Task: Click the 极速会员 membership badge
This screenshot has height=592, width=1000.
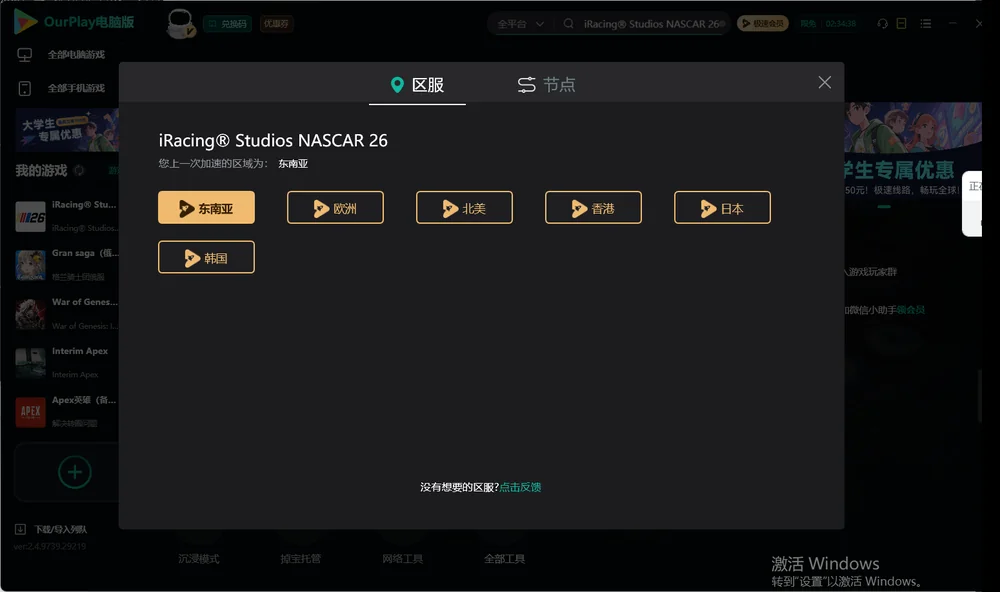Action: 763,24
